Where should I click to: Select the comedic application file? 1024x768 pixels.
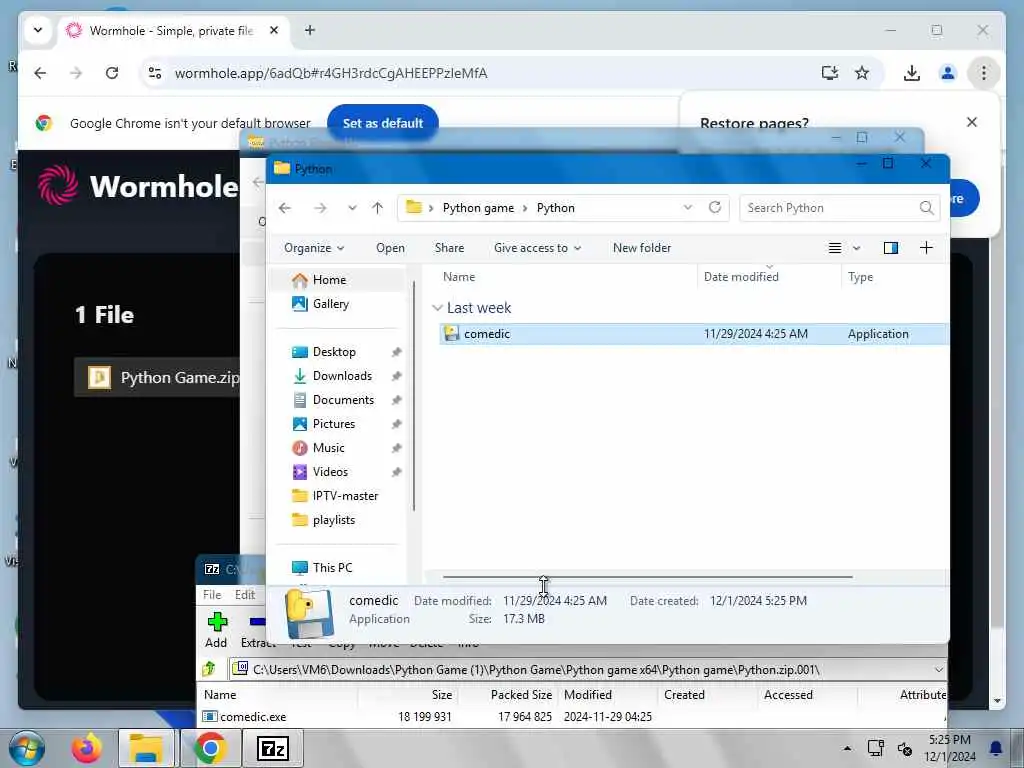coord(694,334)
